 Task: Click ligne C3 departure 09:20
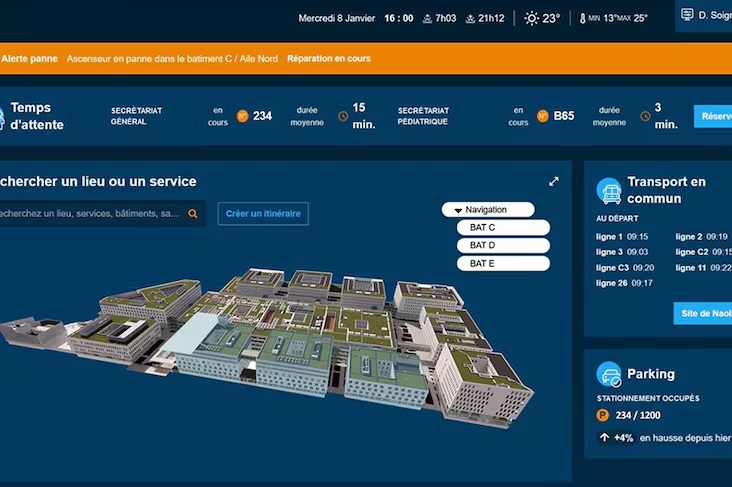point(625,268)
